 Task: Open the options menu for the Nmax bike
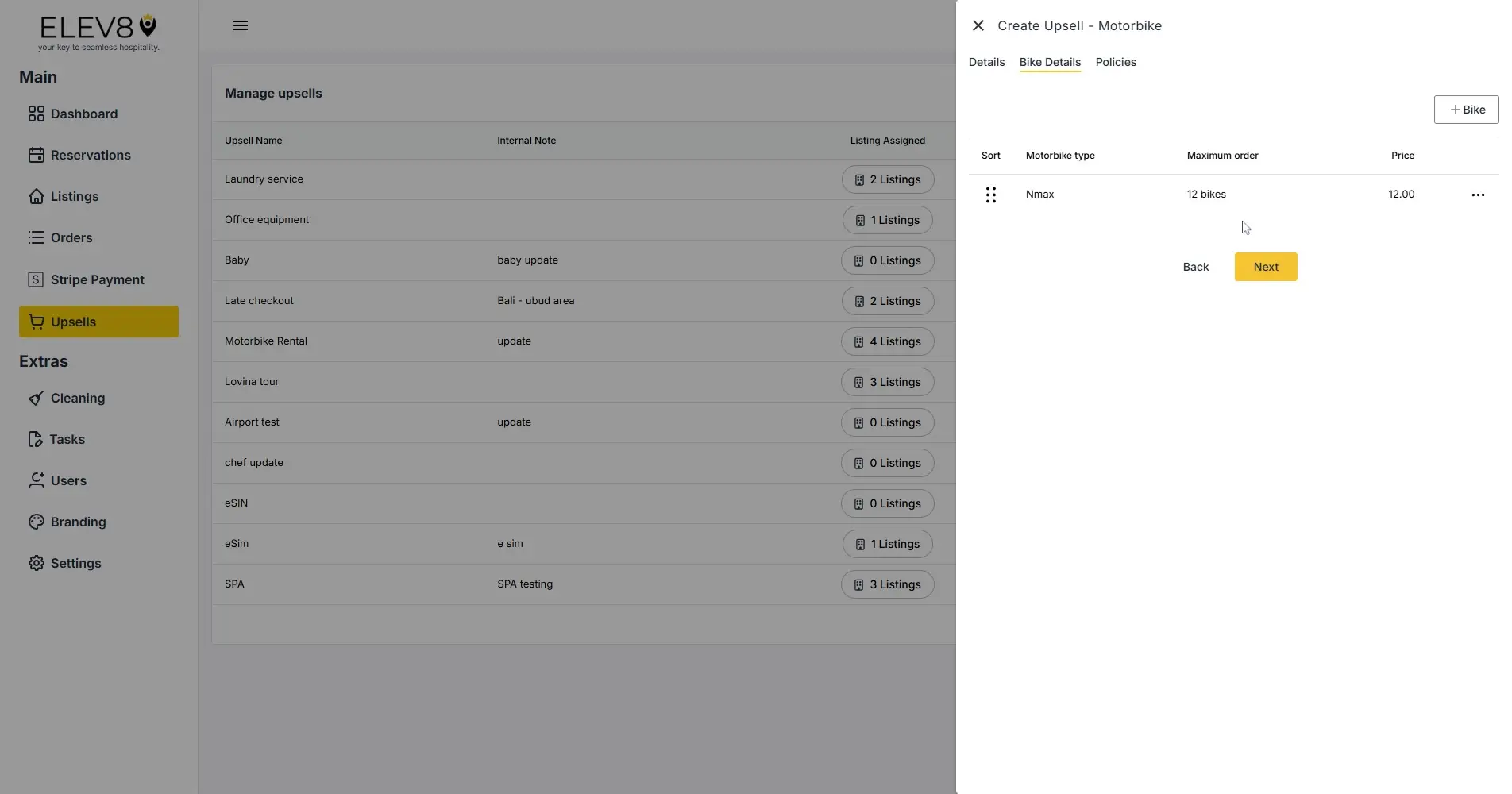(1477, 194)
